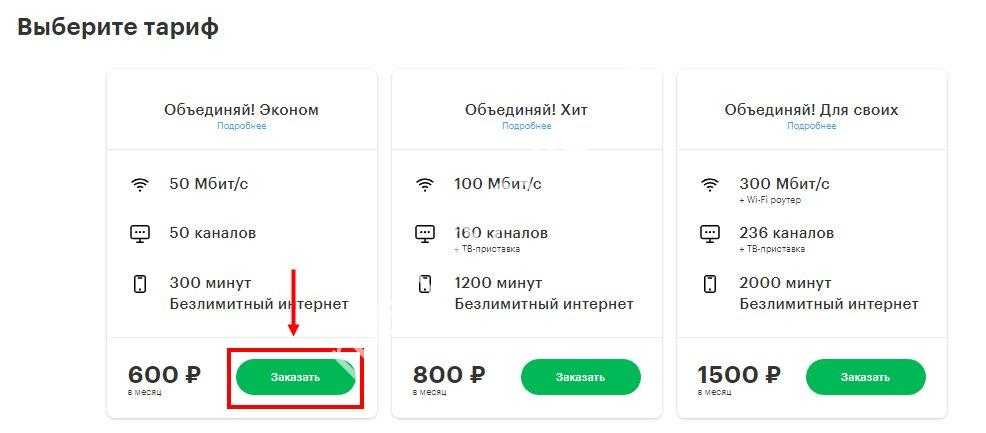Order the 1500 ₽ Для своих tariff
Image resolution: width=986 pixels, height=433 pixels.
[865, 377]
